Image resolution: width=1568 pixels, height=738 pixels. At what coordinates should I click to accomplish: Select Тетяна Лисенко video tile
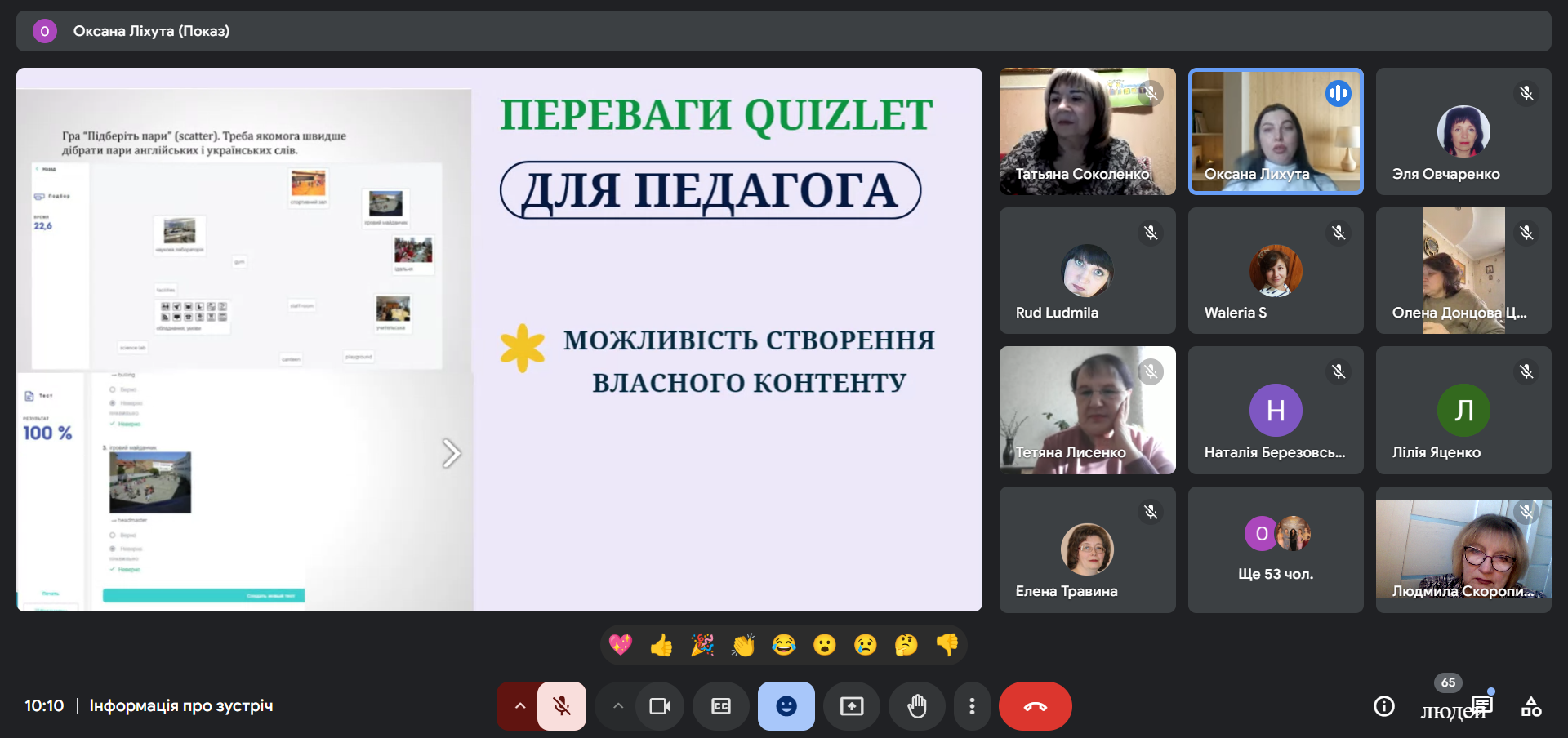[1088, 410]
